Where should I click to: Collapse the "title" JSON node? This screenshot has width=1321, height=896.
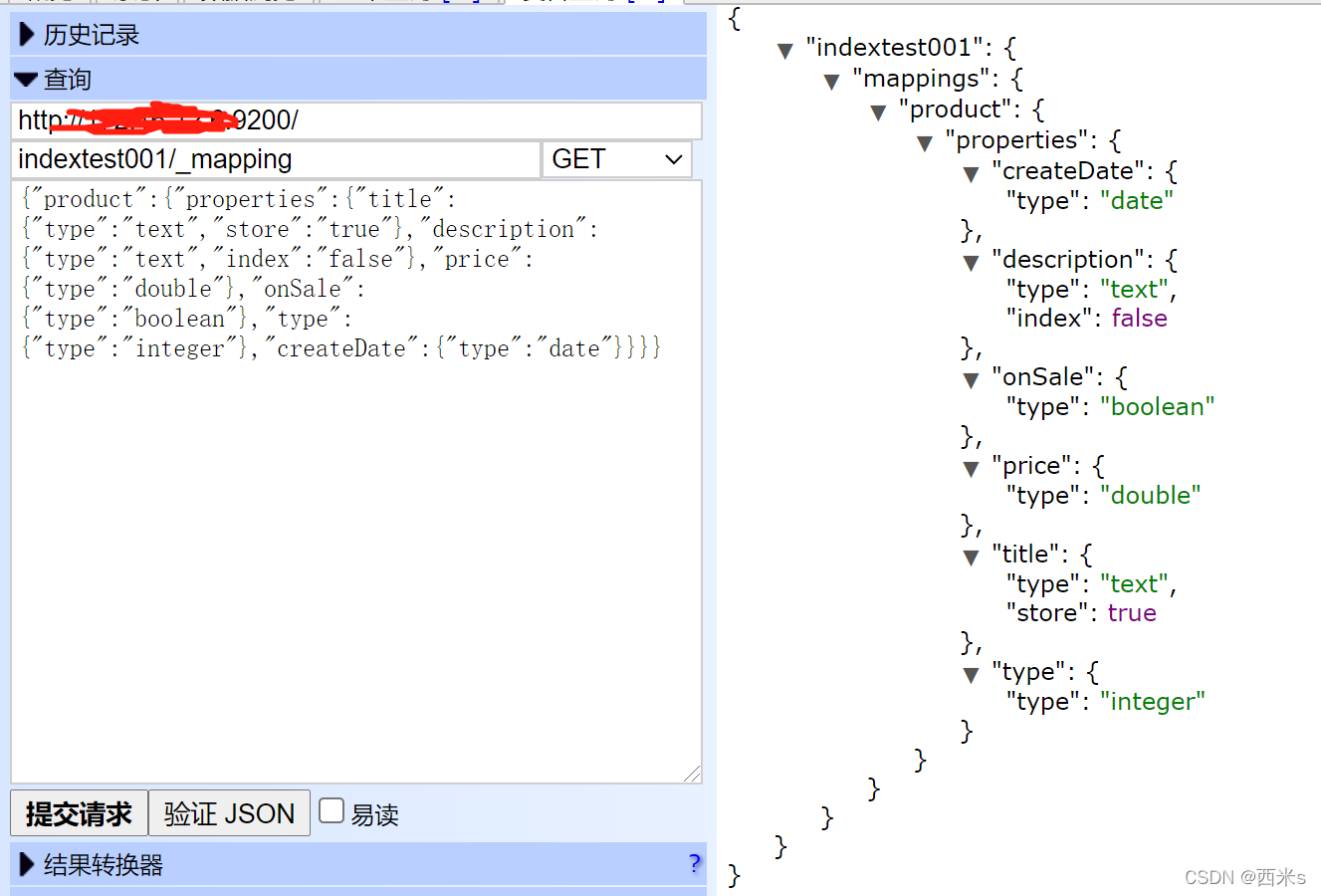click(x=972, y=558)
